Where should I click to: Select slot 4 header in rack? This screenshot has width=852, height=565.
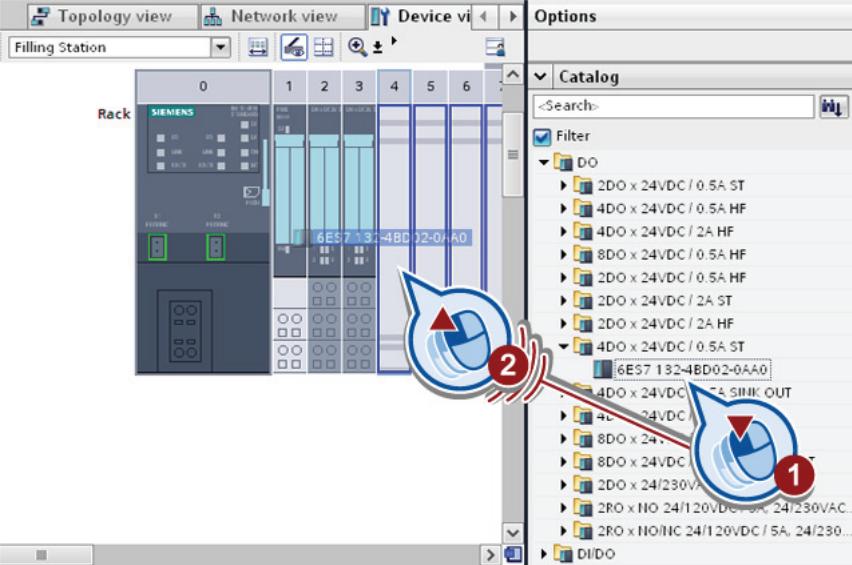point(394,86)
